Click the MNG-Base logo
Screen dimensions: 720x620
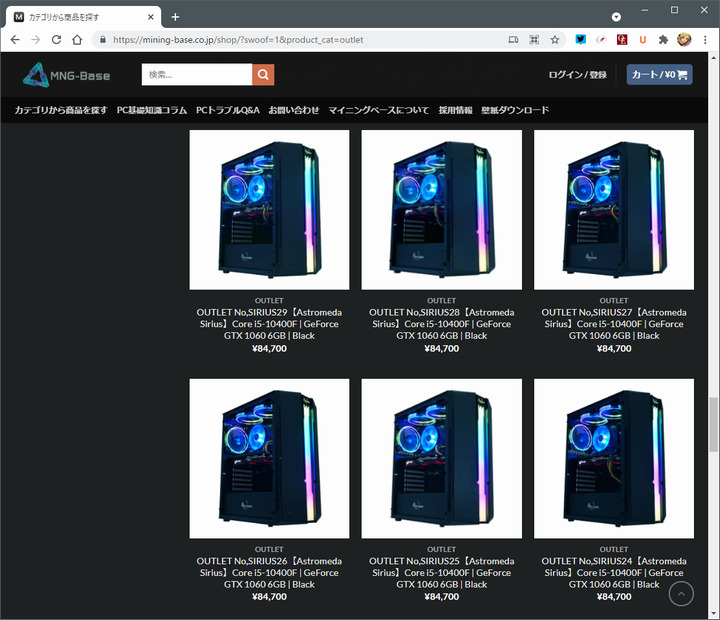[x=67, y=75]
